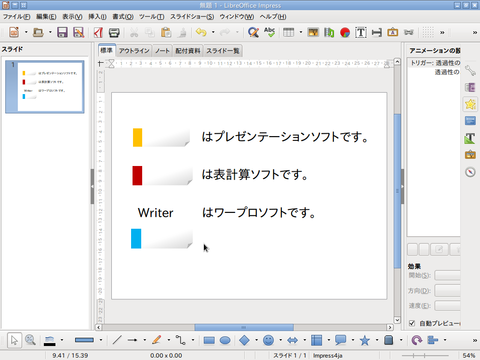Click the Paste clipboard icon
This screenshot has width=480, height=360.
[x=166, y=32]
